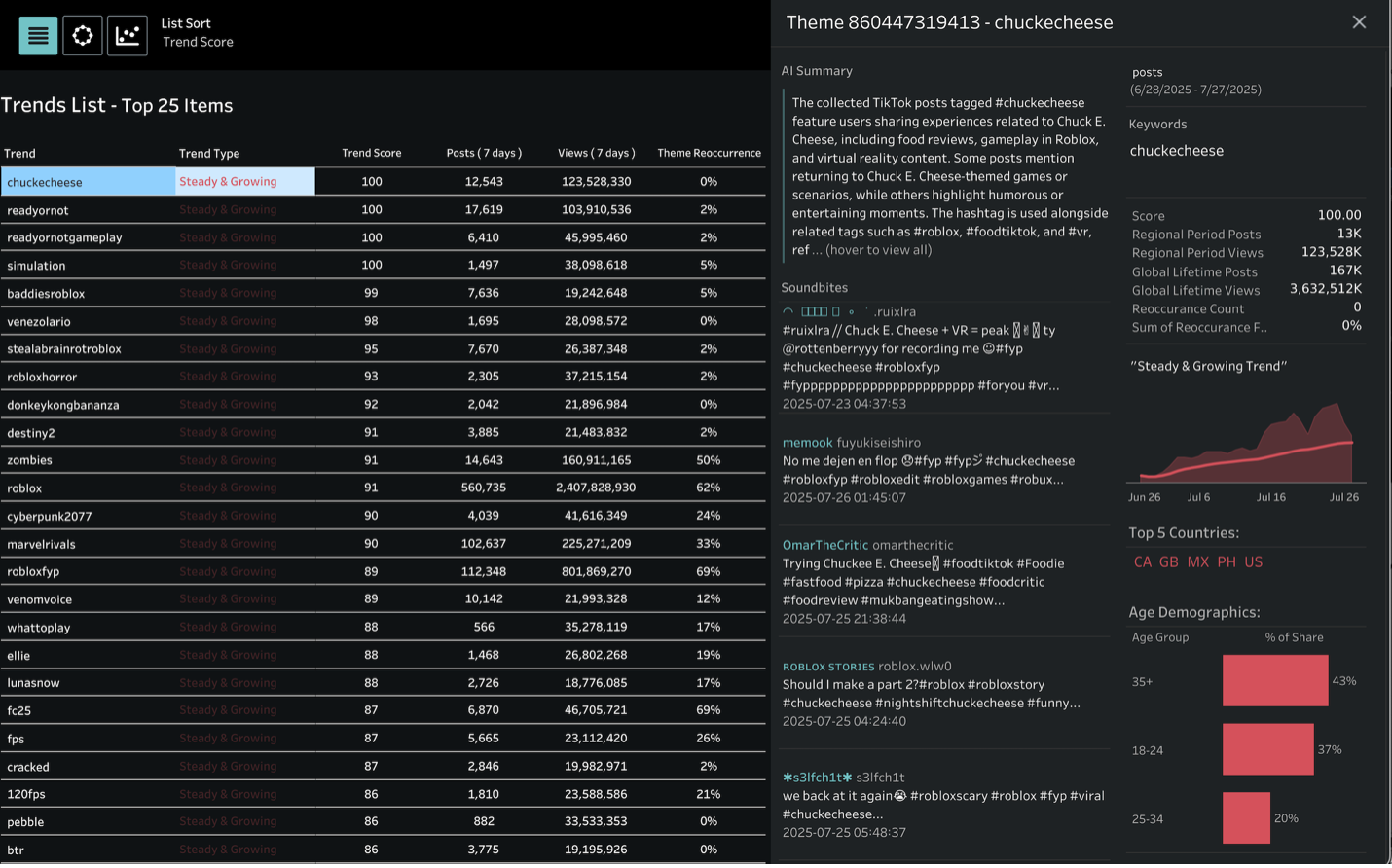
Task: Sort by the Trend Score column header
Action: (x=372, y=153)
